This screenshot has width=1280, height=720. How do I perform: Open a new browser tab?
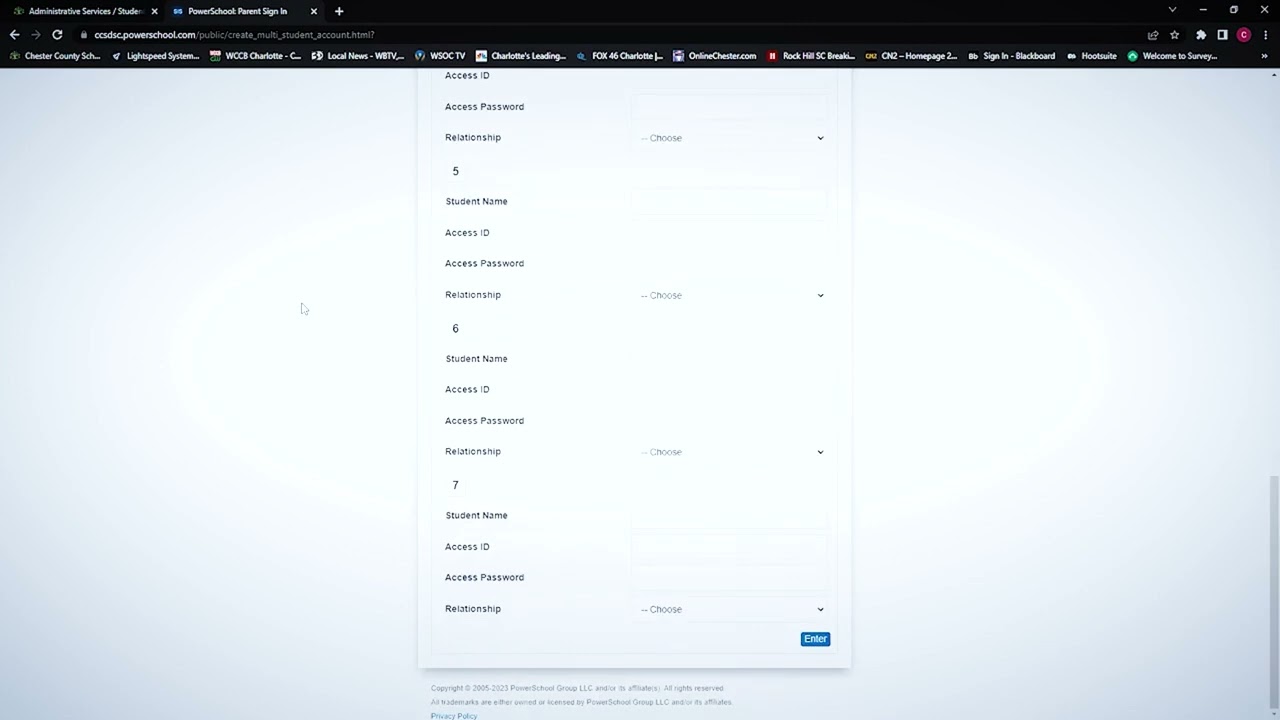pos(339,11)
